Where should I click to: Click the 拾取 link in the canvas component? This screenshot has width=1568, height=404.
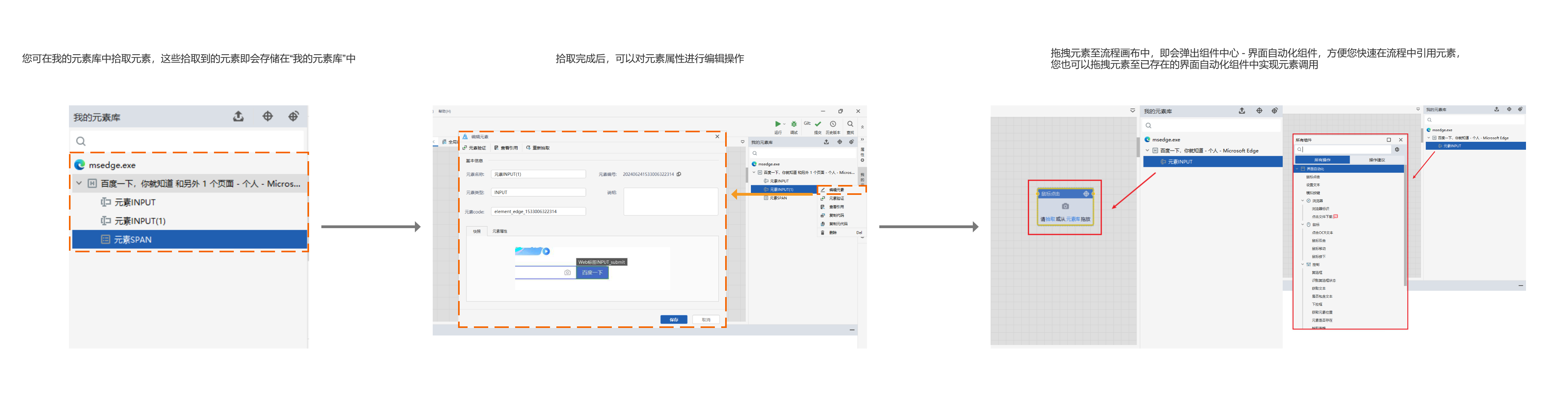(x=1050, y=219)
